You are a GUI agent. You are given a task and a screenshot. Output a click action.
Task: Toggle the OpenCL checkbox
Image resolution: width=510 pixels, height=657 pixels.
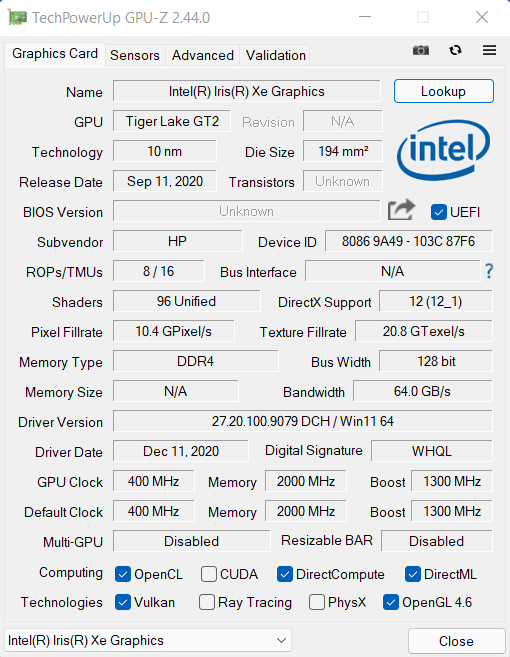point(123,574)
